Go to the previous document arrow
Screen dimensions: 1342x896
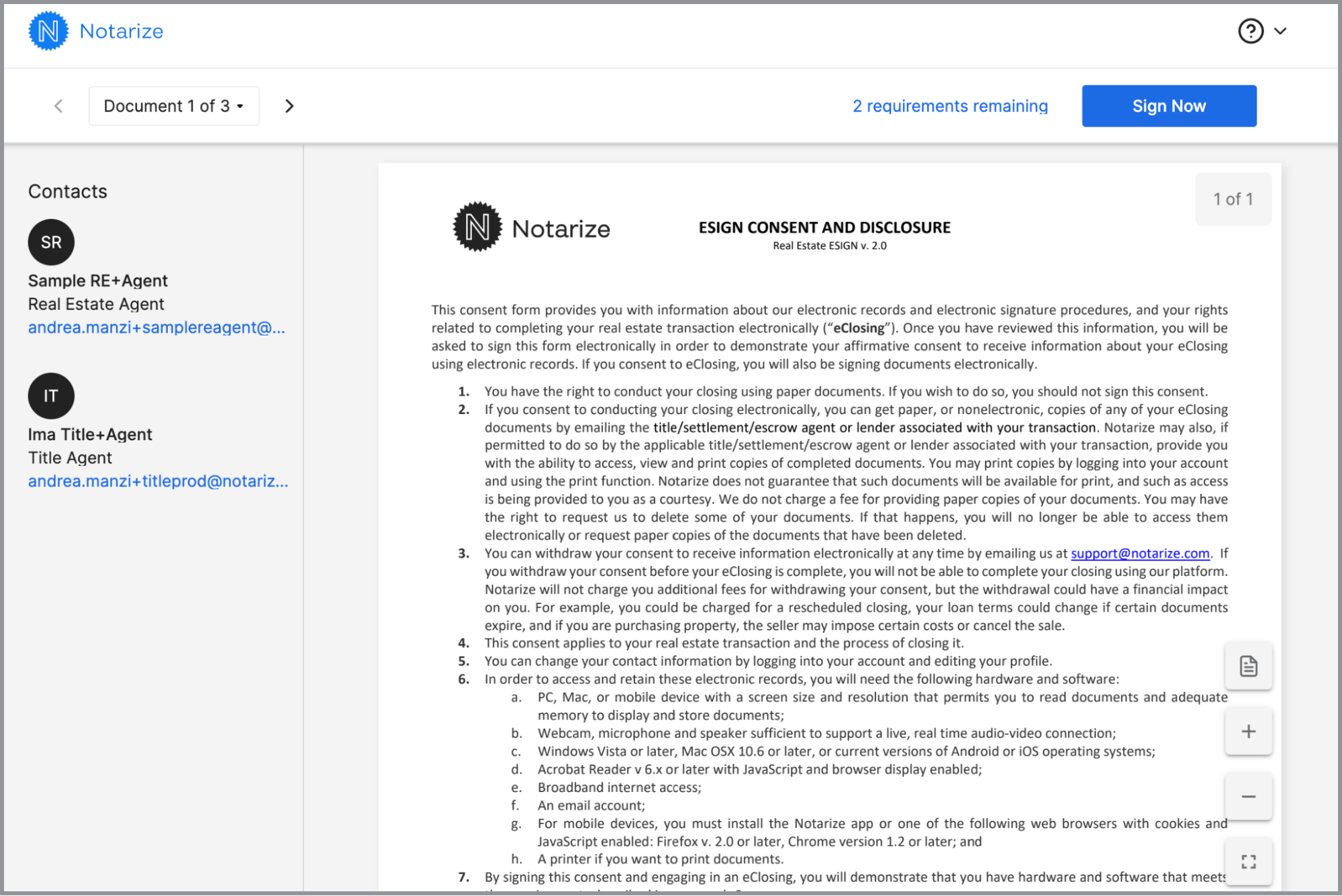pyautogui.click(x=59, y=106)
